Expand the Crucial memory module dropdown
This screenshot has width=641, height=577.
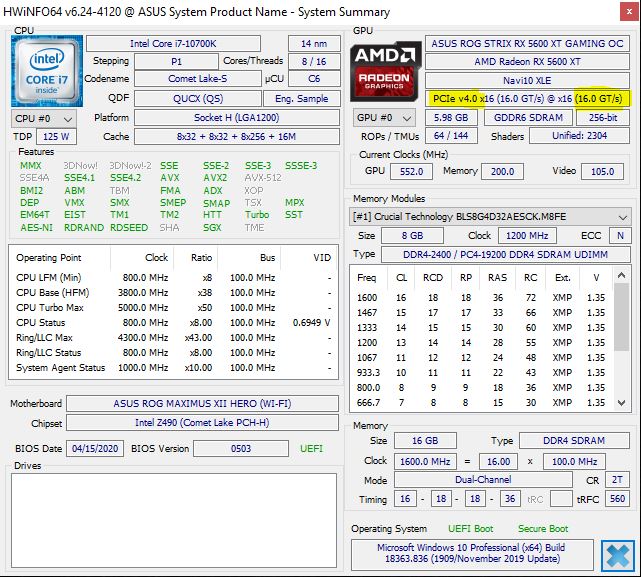tap(490, 217)
